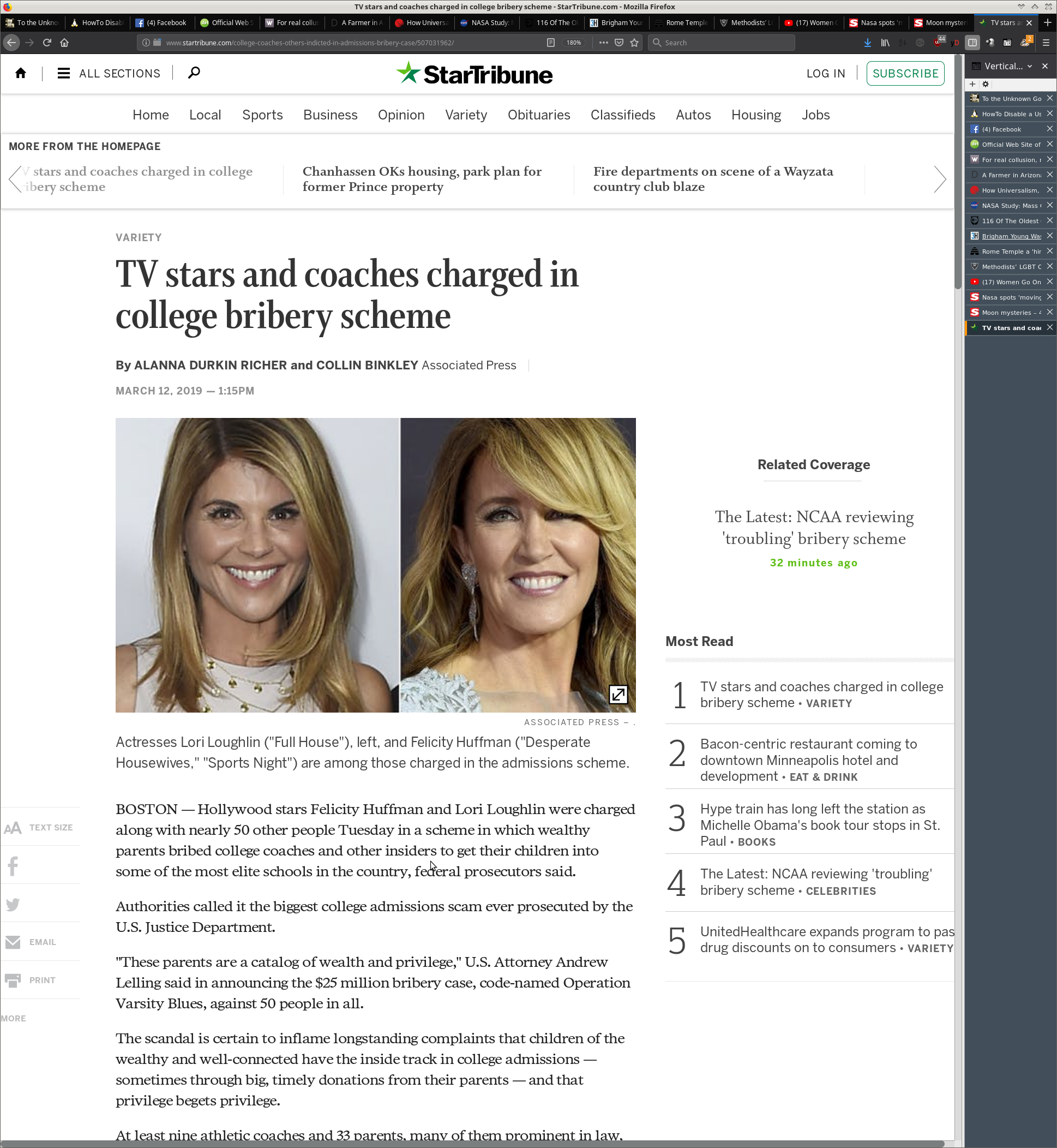Show previous homepage stories with left arrow

tap(15, 179)
